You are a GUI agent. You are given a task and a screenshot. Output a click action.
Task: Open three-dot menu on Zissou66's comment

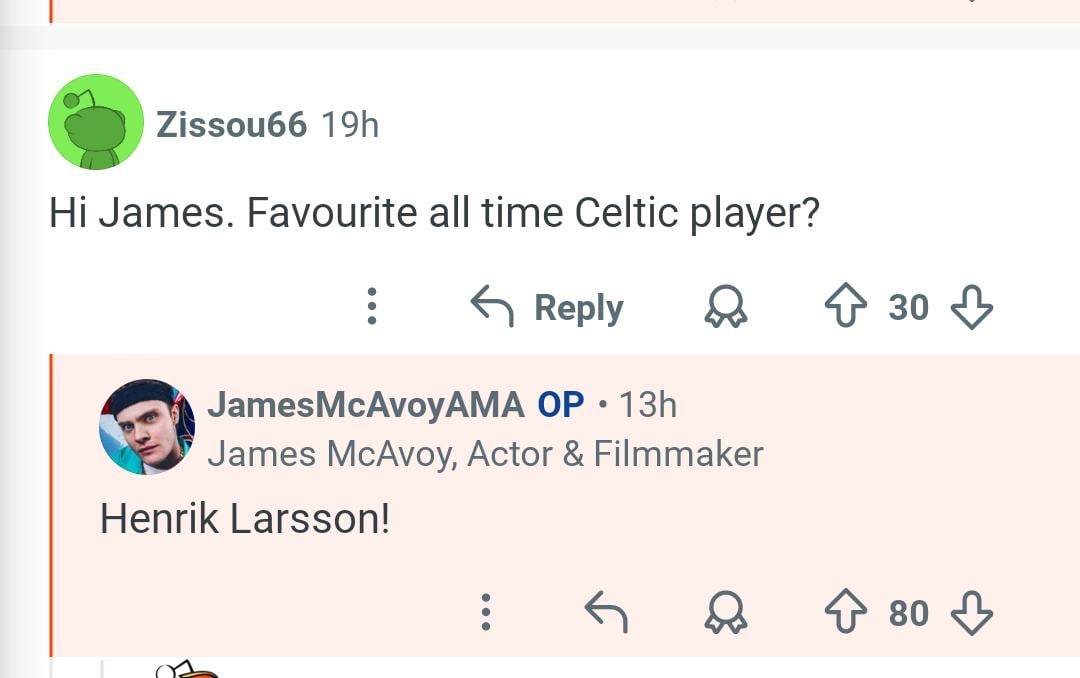pyautogui.click(x=372, y=307)
